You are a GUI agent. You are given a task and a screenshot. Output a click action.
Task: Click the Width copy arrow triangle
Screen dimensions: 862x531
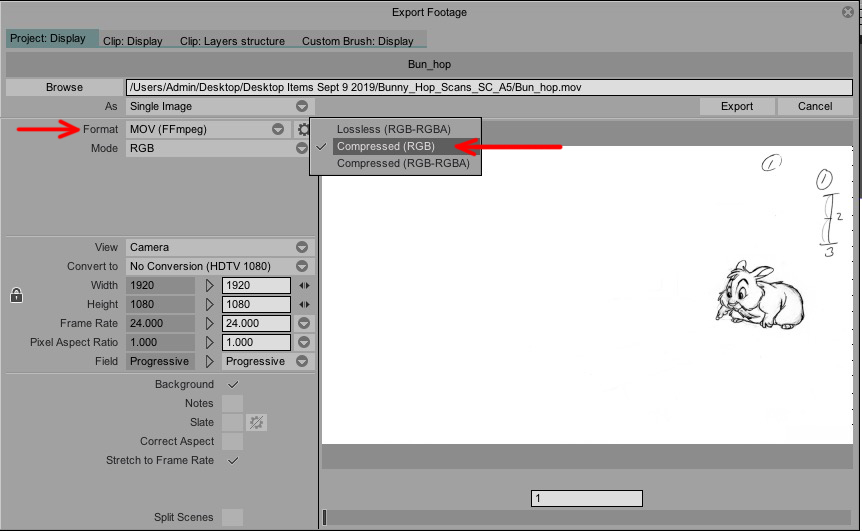click(209, 285)
